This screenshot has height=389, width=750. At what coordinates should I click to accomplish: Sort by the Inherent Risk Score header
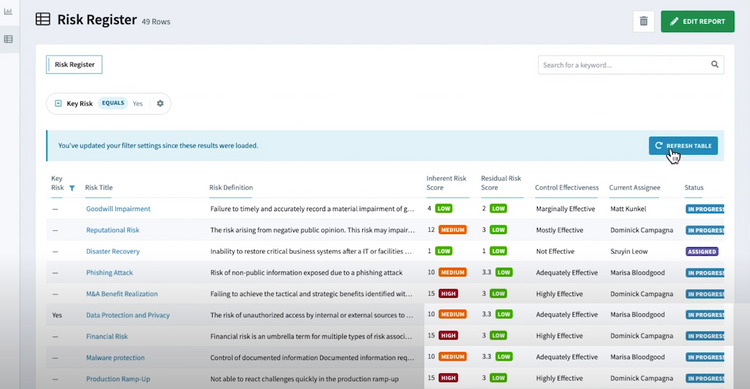click(x=446, y=183)
